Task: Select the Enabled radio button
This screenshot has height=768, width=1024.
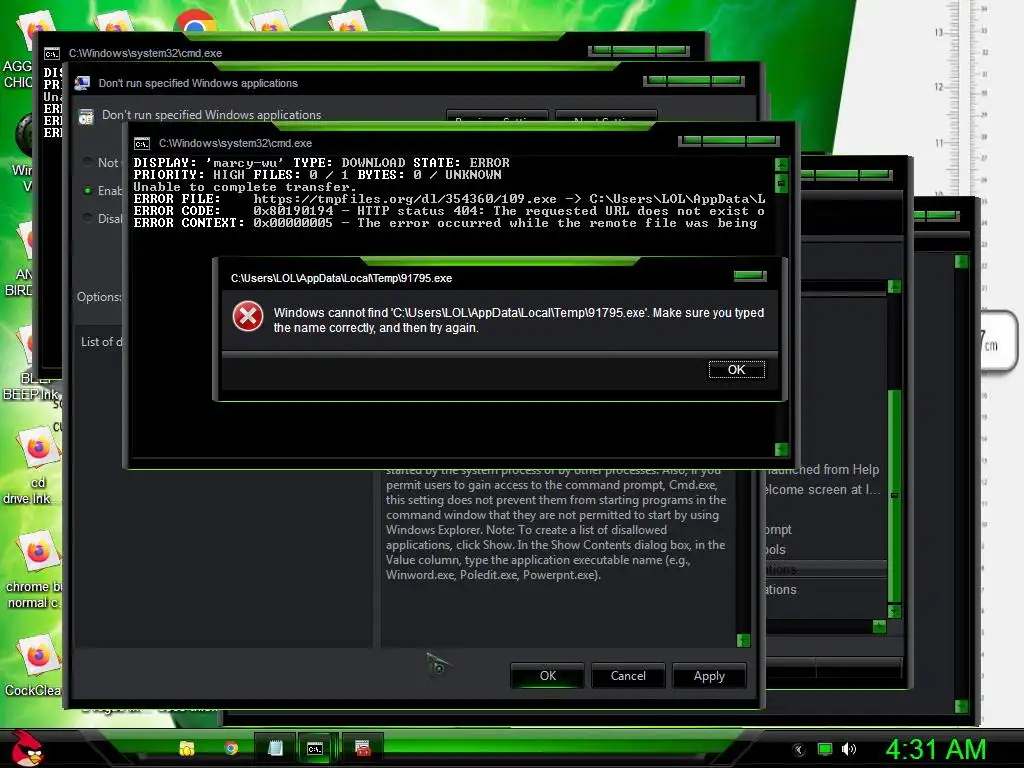Action: [x=87, y=190]
